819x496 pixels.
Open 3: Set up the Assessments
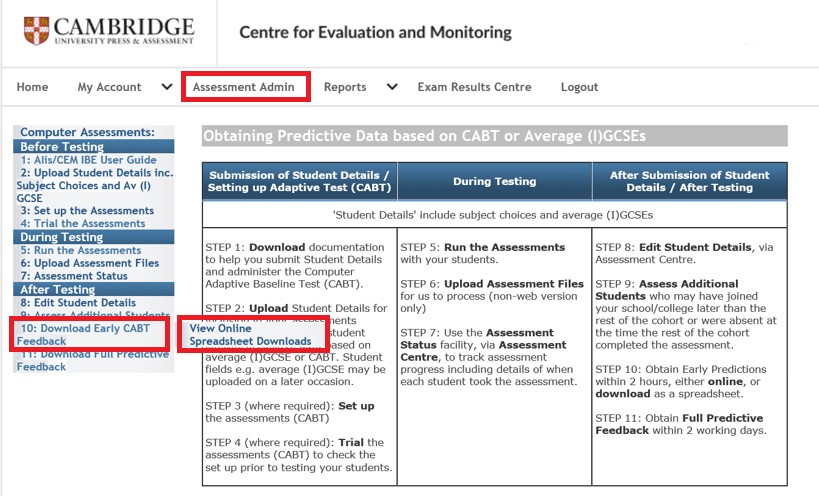[87, 210]
